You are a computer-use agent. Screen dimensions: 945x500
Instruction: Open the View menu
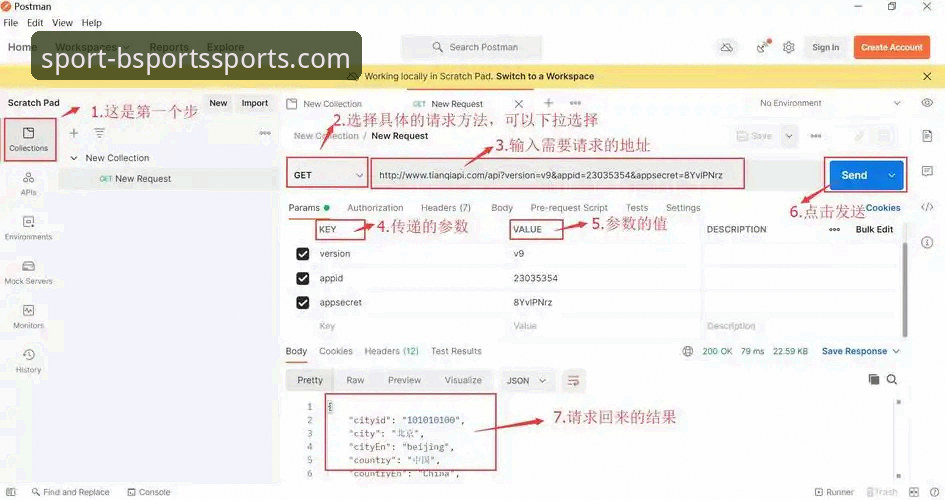[x=62, y=23]
